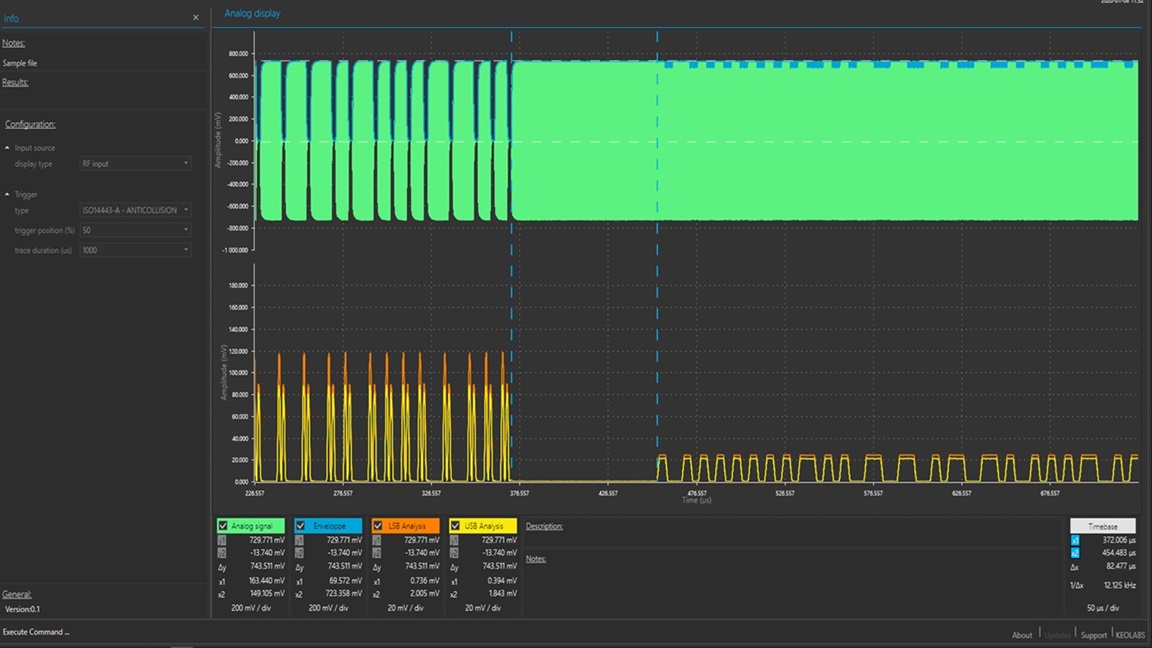Click the Execute Command field

tap(36, 632)
